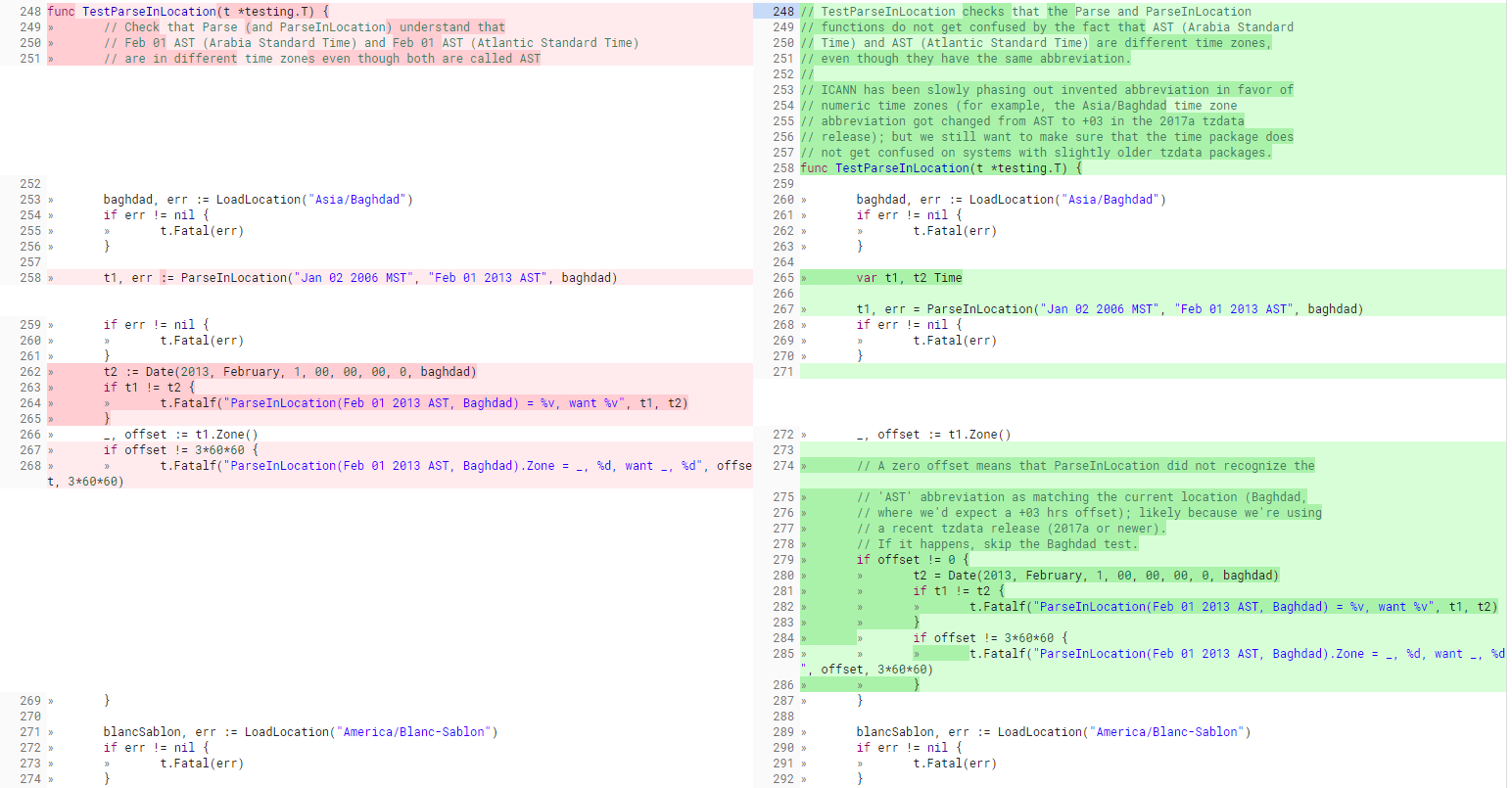Click right pane line 272 "_, offset := t1.Zone()"
This screenshot has width=1512, height=788.
(x=934, y=435)
